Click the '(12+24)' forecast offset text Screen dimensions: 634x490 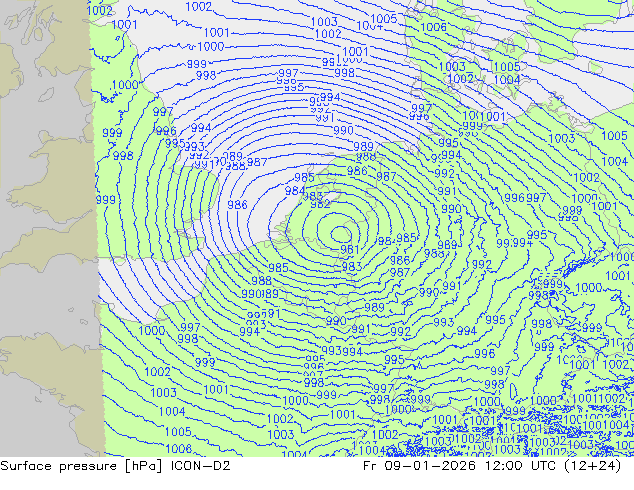pyautogui.click(x=592, y=466)
